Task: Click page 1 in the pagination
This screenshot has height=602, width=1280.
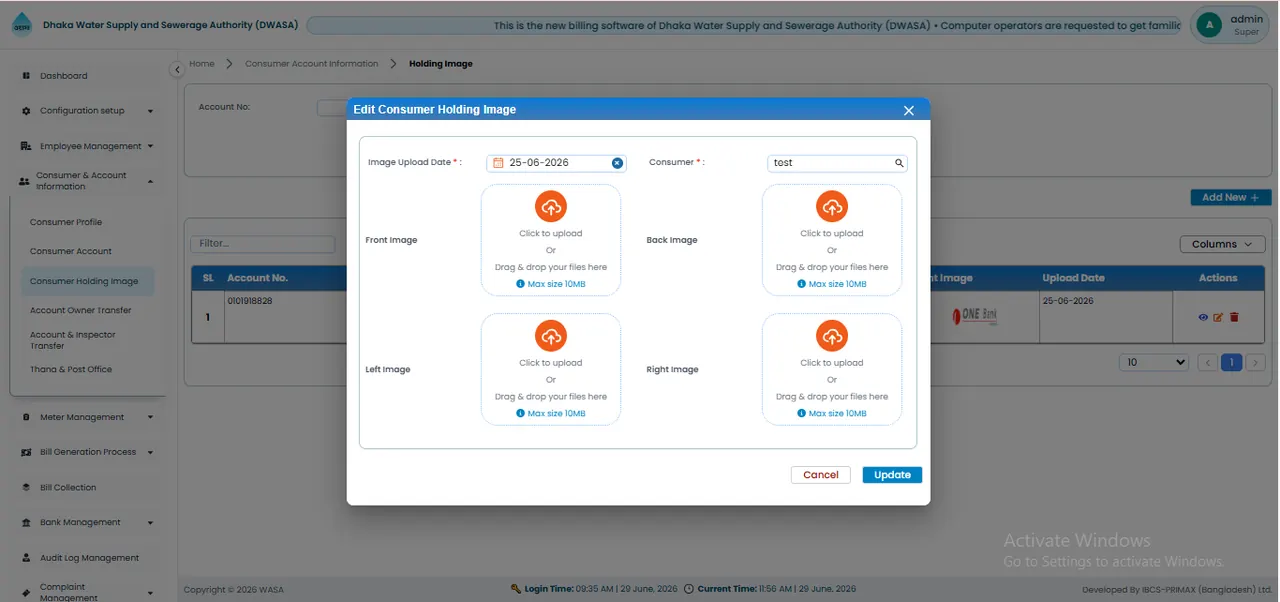Action: pyautogui.click(x=1232, y=362)
